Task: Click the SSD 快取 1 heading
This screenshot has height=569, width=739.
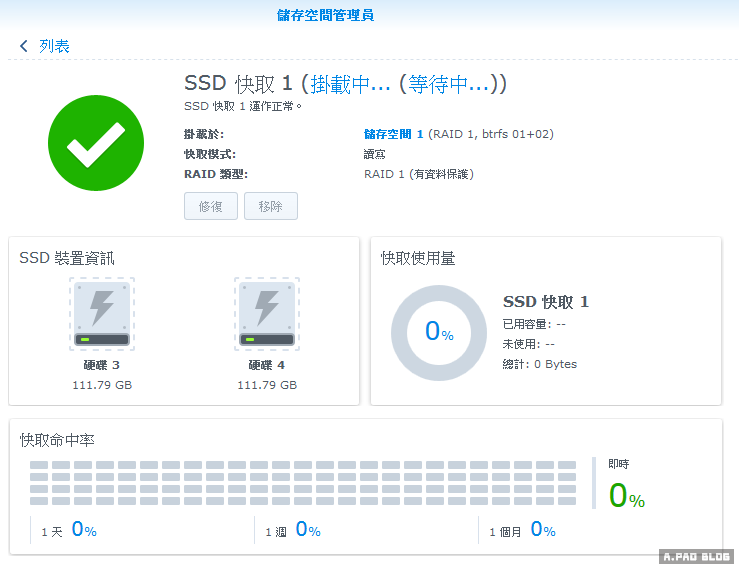Action: click(x=238, y=84)
